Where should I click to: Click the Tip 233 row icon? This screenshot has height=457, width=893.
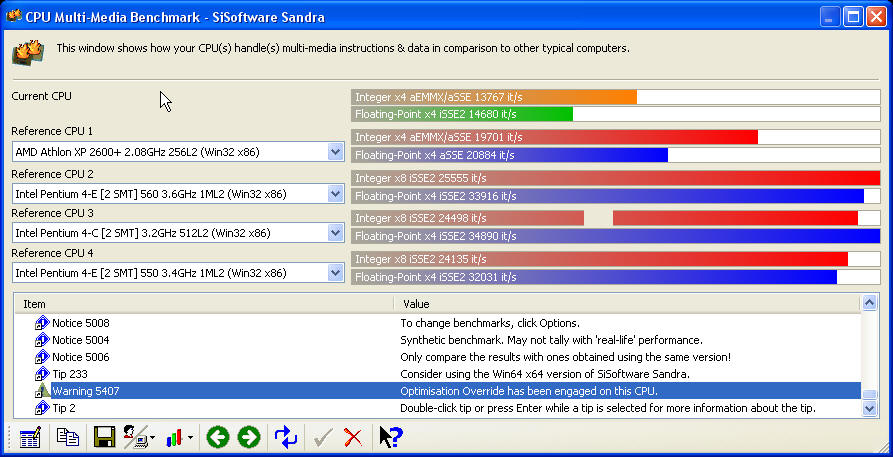42,374
